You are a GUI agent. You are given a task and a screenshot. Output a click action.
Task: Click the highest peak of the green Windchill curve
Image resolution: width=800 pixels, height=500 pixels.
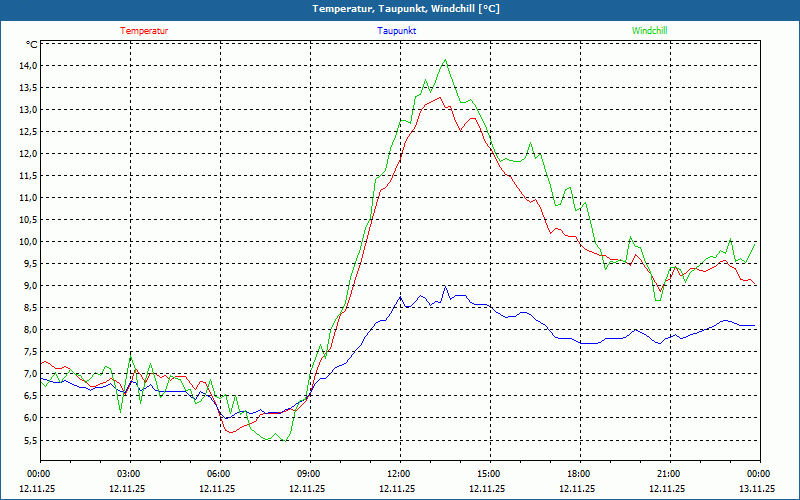(446, 60)
